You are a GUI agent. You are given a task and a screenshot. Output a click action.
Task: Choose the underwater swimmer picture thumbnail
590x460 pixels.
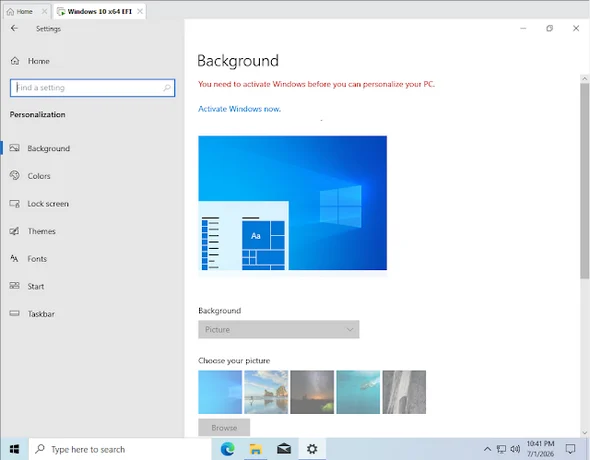pyautogui.click(x=358, y=392)
